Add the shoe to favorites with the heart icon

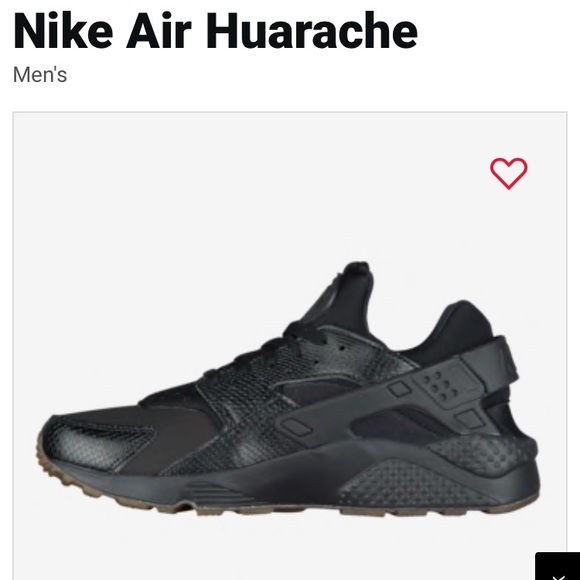click(509, 173)
